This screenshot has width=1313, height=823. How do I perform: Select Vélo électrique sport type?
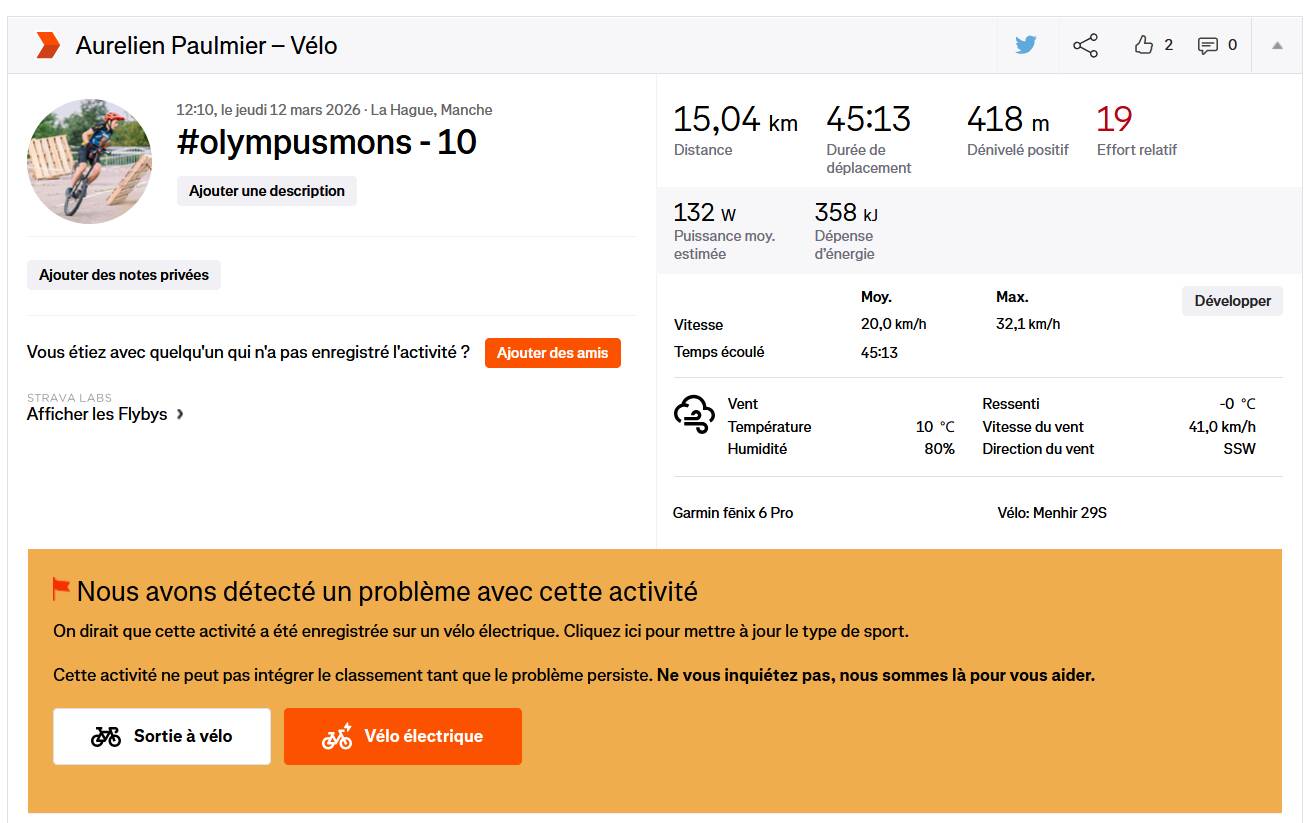pos(403,737)
